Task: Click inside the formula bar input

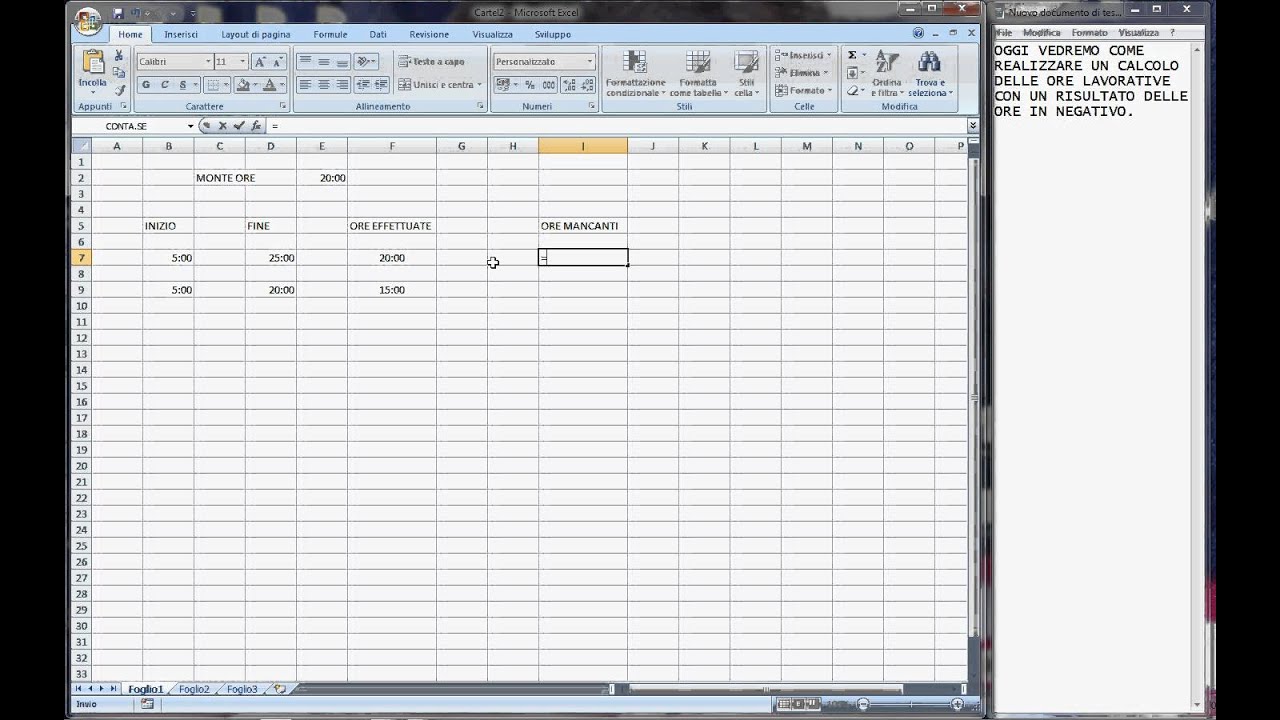Action: pyautogui.click(x=617, y=126)
